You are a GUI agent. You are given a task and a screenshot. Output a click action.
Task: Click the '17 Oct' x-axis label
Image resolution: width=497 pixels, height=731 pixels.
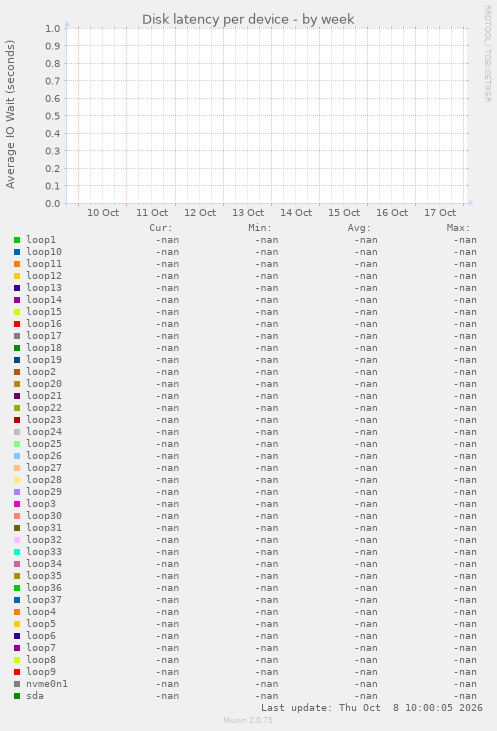[440, 213]
